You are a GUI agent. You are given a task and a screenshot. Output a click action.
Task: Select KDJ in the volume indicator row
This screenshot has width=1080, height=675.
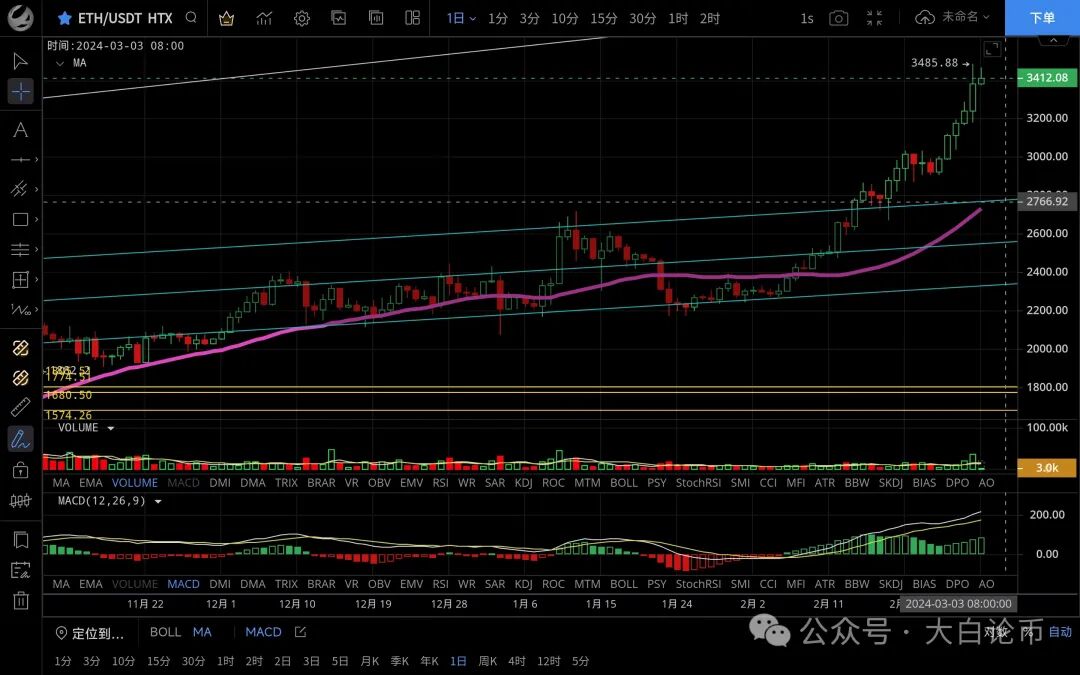[x=523, y=483]
